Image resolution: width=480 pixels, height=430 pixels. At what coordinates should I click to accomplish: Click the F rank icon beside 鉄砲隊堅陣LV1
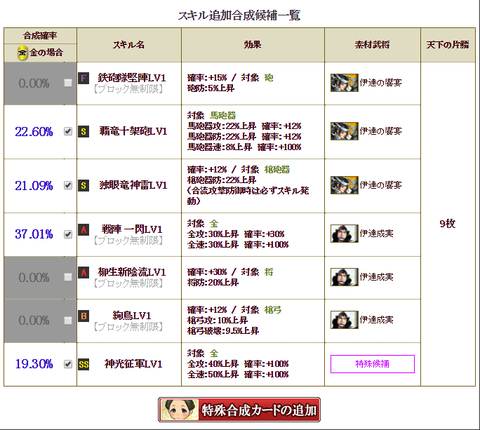pyautogui.click(x=84, y=78)
